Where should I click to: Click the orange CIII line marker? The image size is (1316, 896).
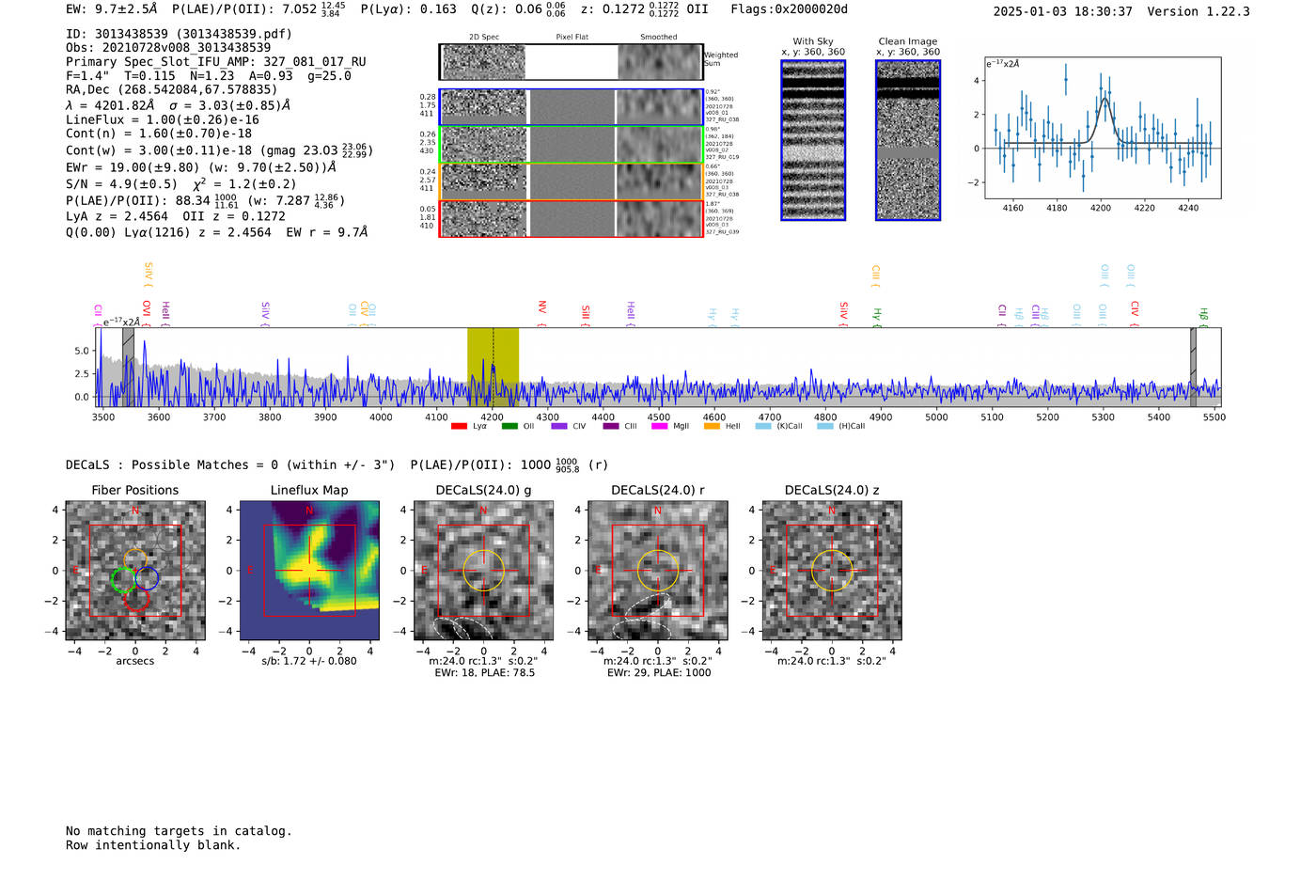click(x=876, y=274)
